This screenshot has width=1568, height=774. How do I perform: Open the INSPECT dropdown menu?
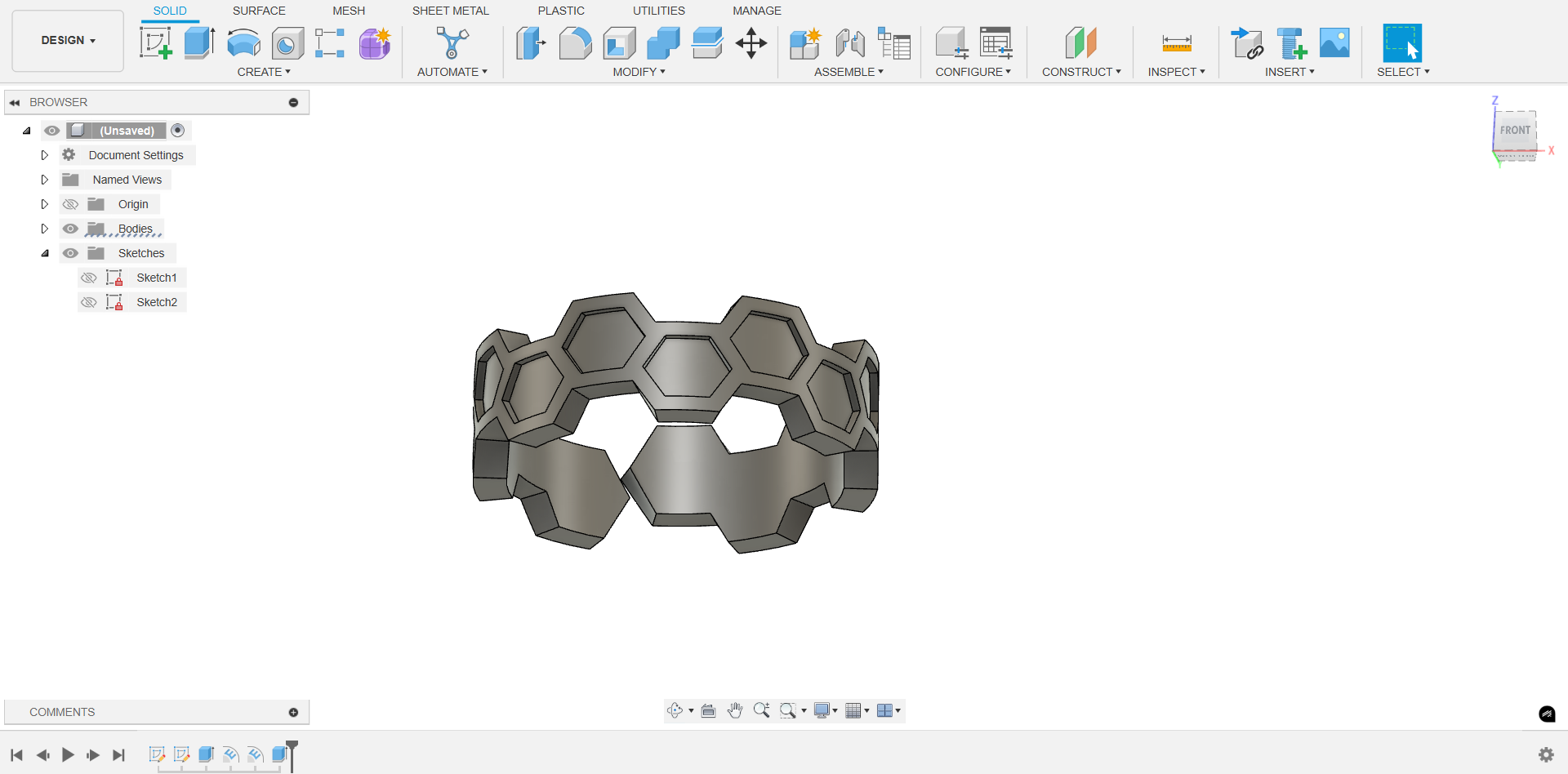[1176, 72]
